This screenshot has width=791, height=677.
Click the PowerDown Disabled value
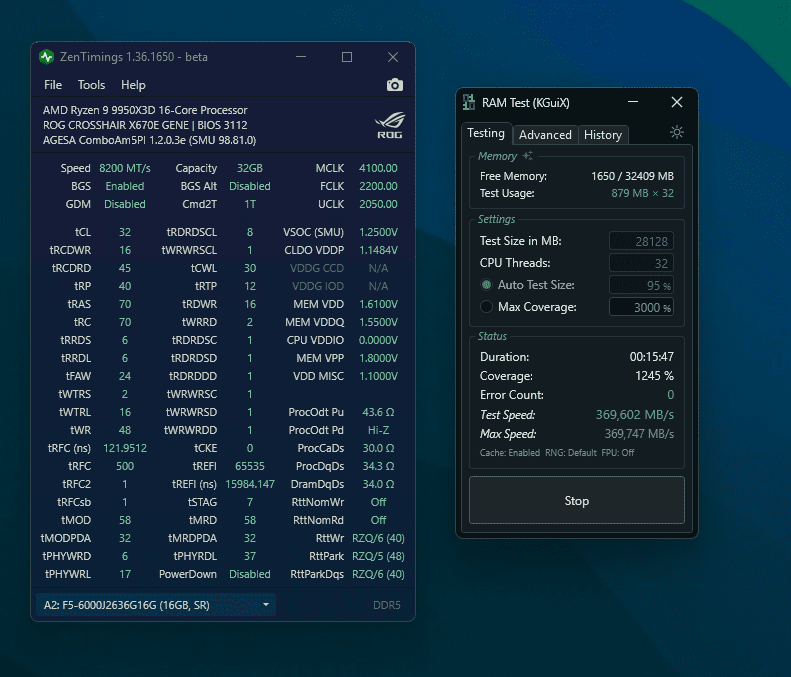(250, 574)
